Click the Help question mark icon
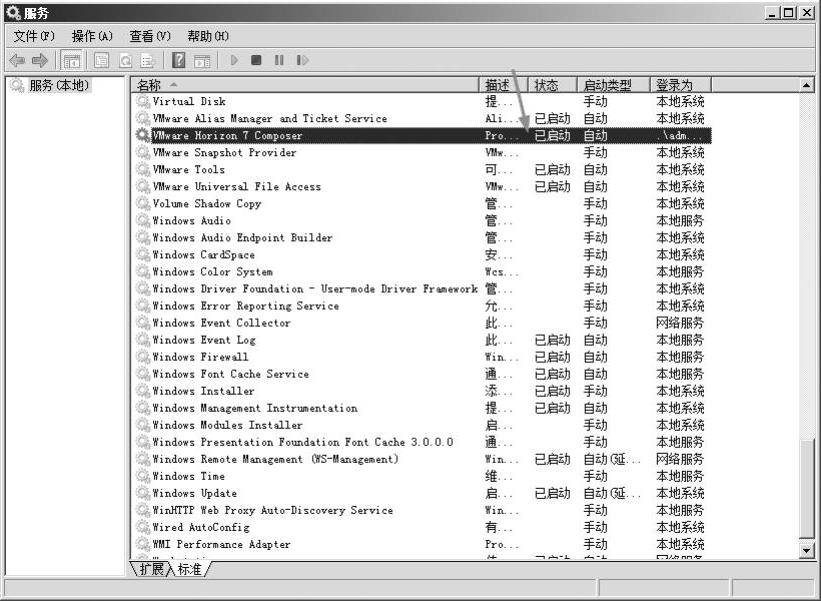This screenshot has height=601, width=821. pos(179,60)
